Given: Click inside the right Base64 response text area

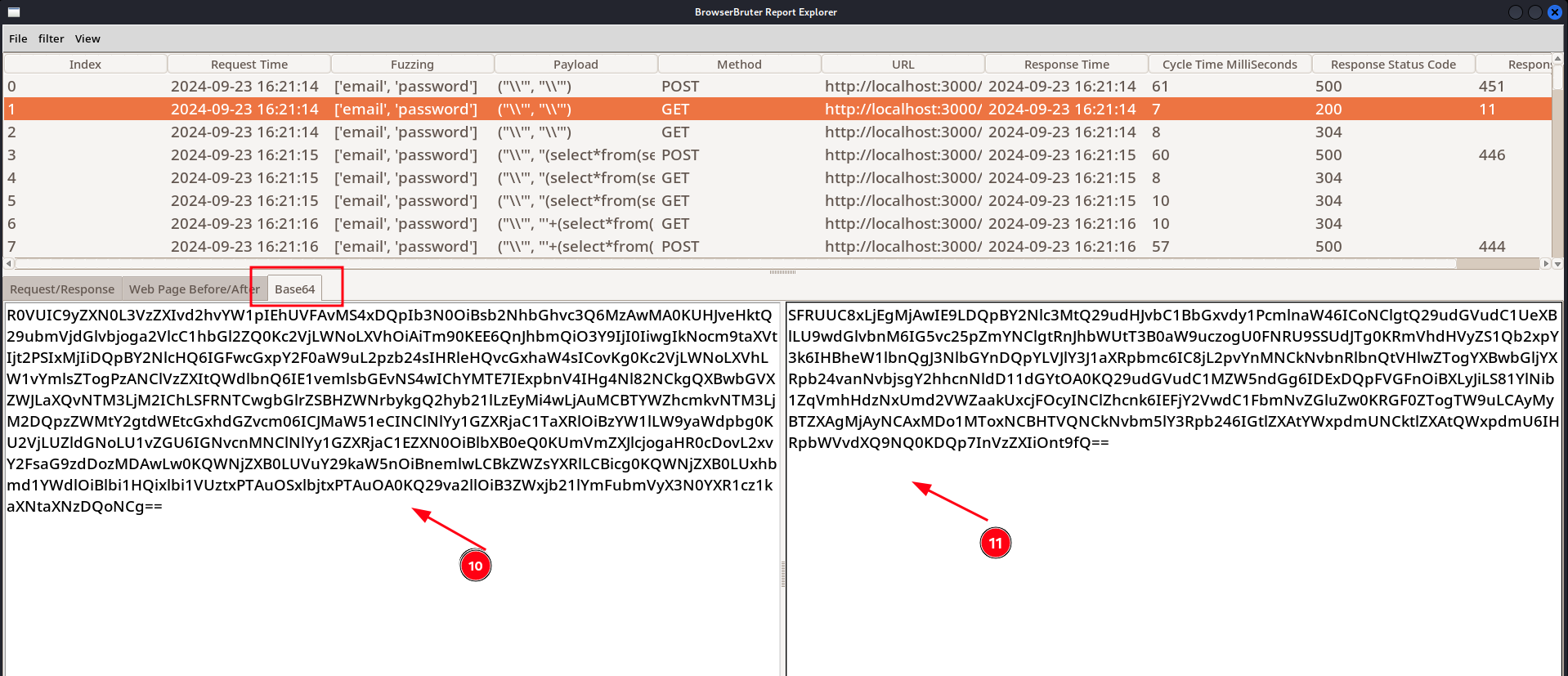Looking at the screenshot, I should [1174, 489].
